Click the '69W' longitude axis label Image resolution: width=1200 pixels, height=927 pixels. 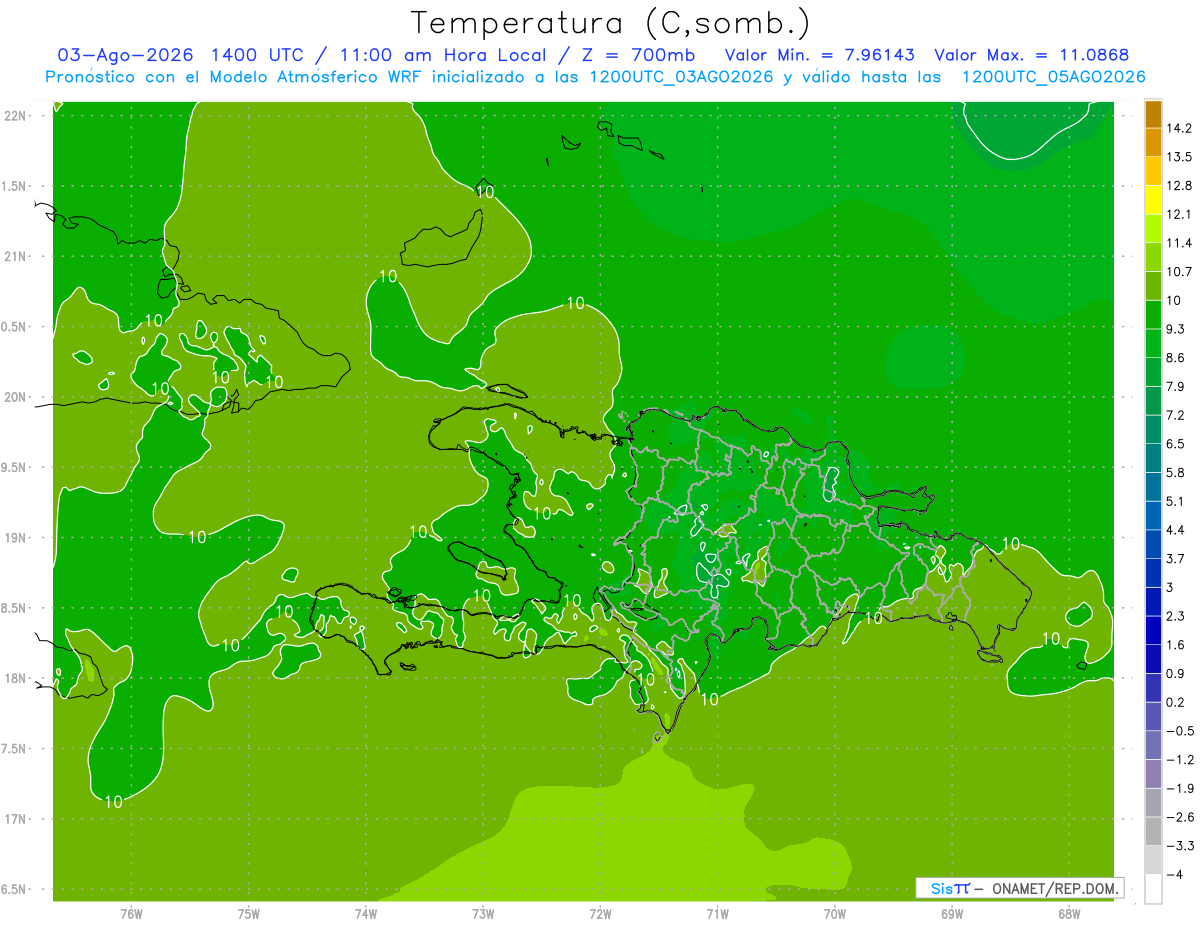point(952,913)
